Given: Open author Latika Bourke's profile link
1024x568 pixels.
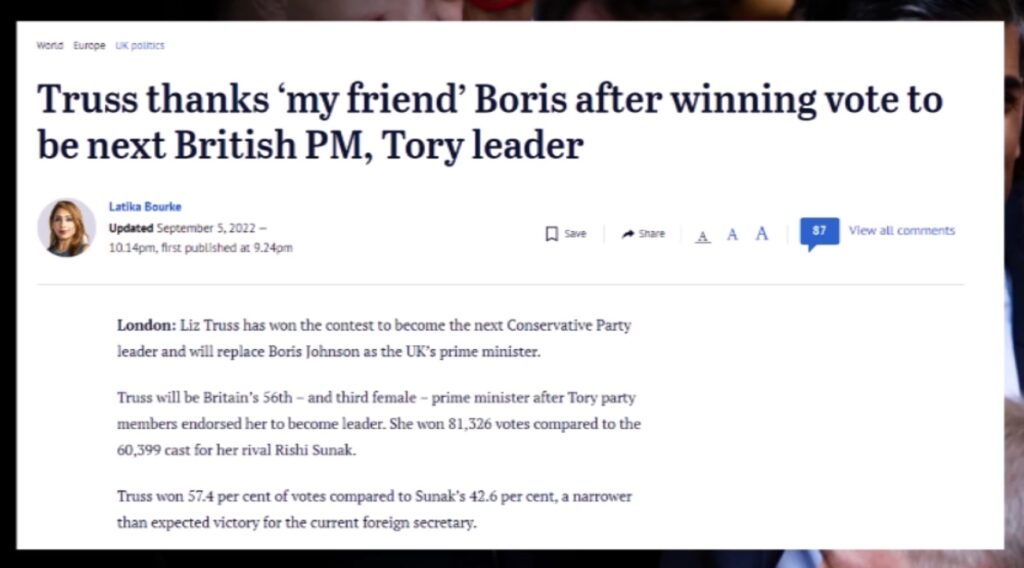Looking at the screenshot, I should pos(144,207).
